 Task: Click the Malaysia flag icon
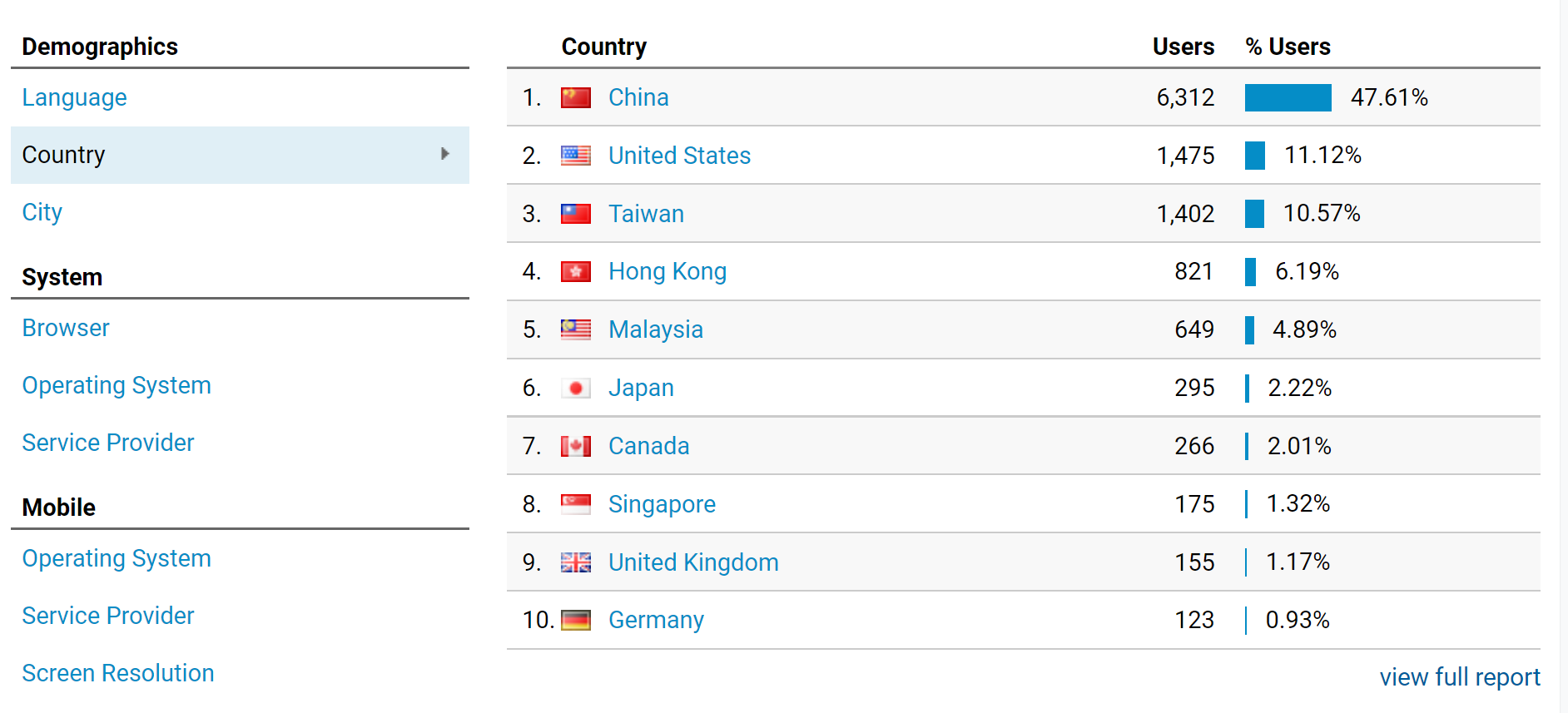pos(575,330)
